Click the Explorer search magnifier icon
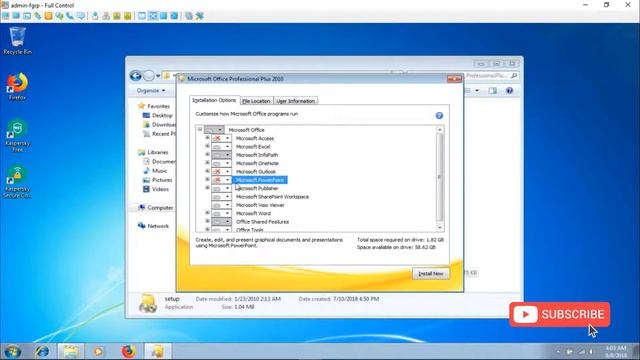Image resolution: width=640 pixels, height=360 pixels. 514,76
